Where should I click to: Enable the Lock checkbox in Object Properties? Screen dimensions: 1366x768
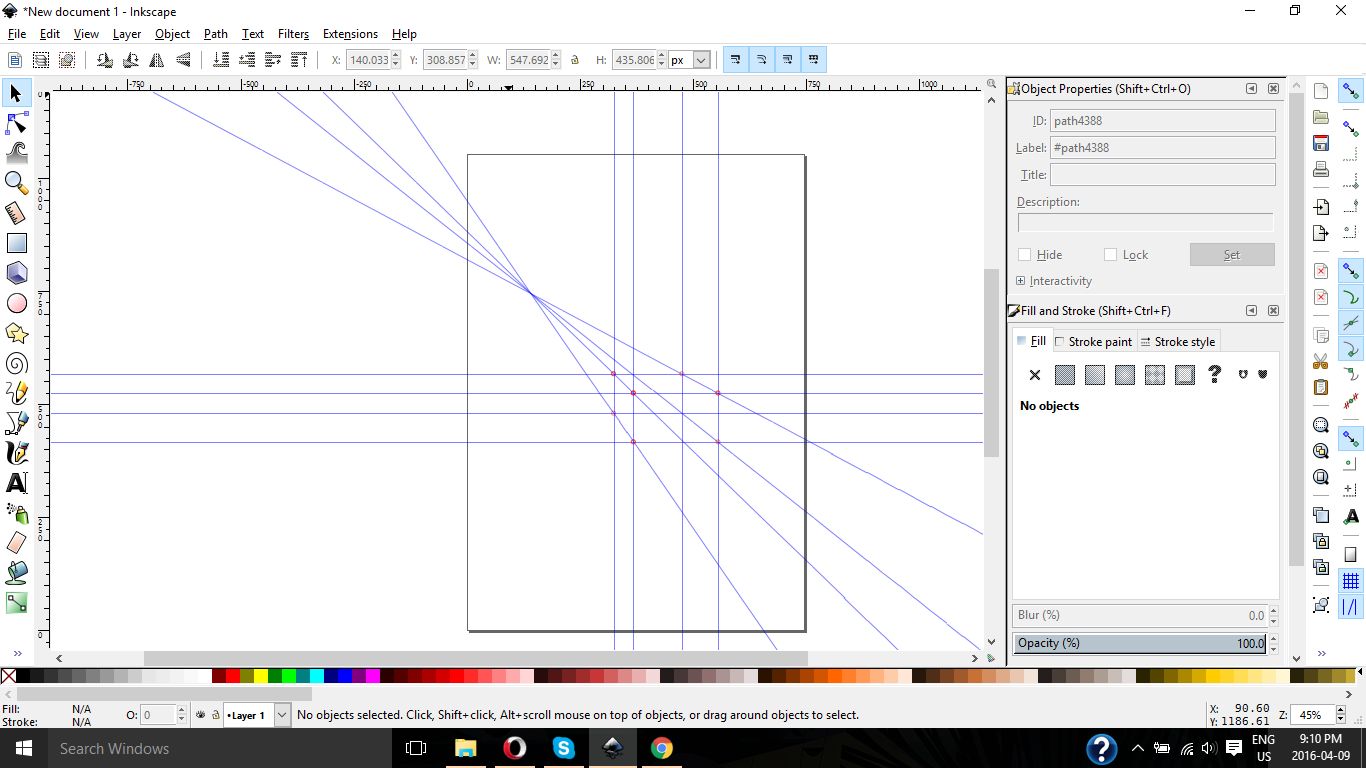pos(1110,254)
